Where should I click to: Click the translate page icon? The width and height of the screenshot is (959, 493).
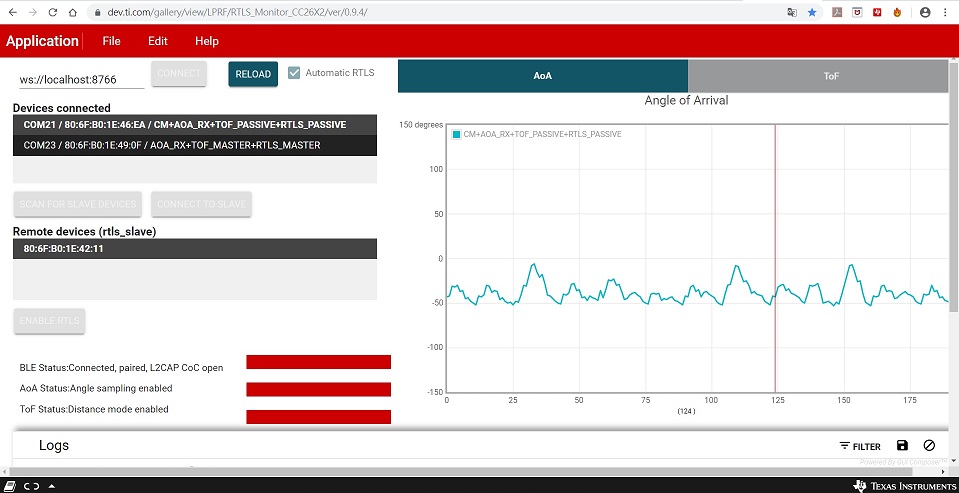(792, 12)
